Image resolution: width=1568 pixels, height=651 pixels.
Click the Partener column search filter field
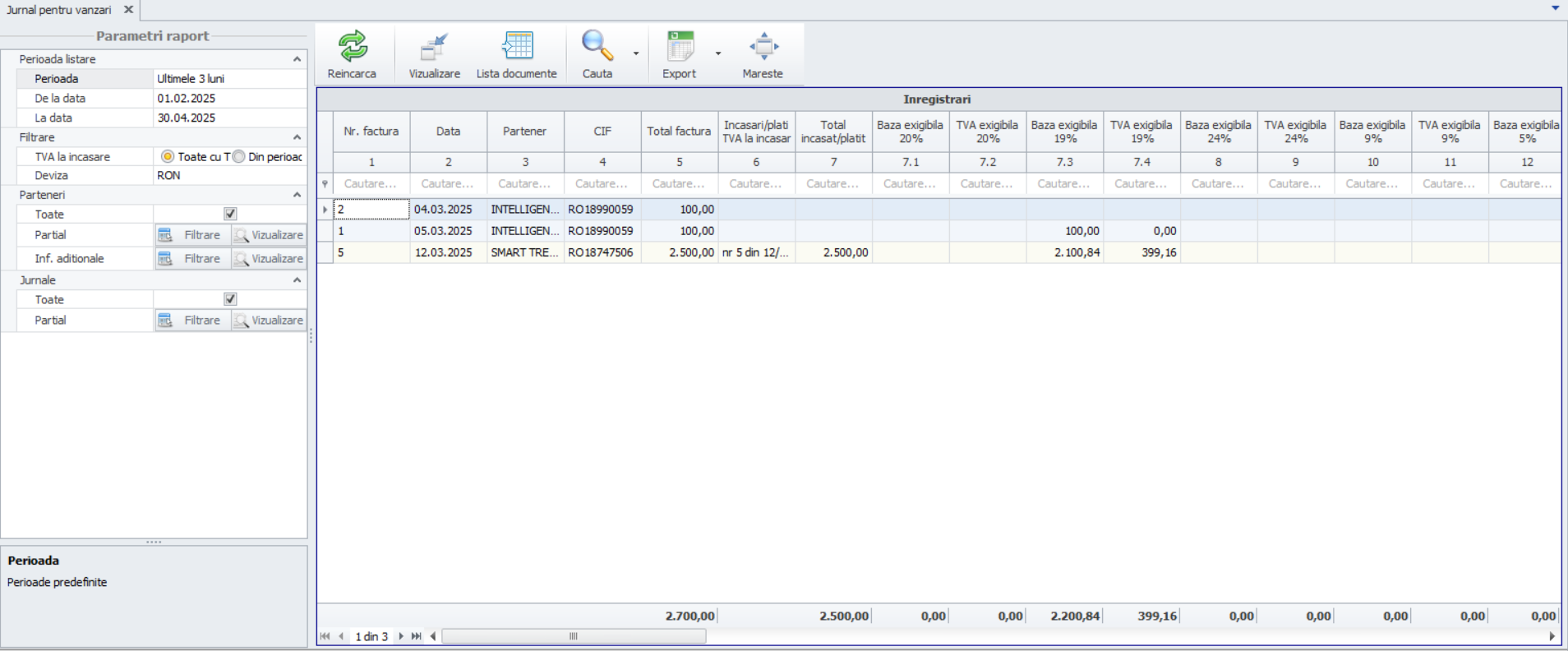pos(525,184)
